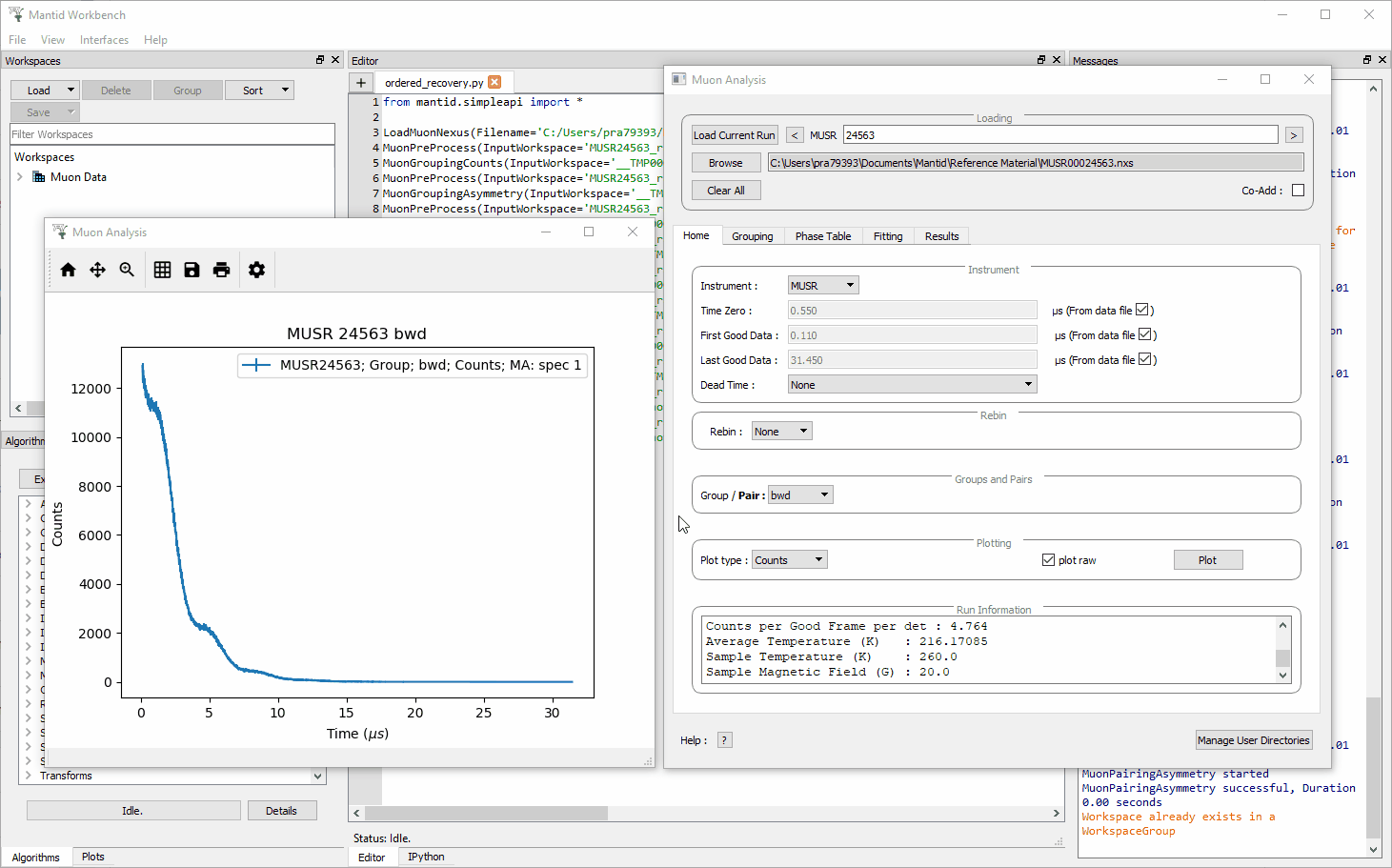The width and height of the screenshot is (1392, 868).
Task: Switch to the Grouping tab
Action: coord(753,235)
